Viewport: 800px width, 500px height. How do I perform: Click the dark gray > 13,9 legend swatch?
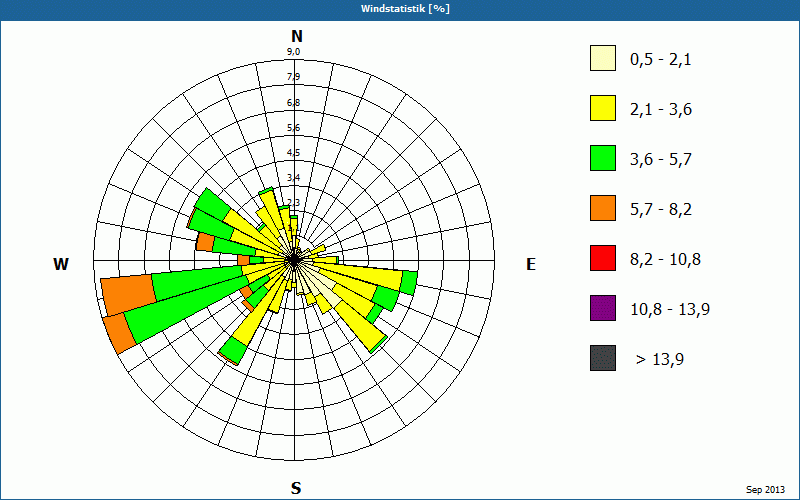[603, 358]
